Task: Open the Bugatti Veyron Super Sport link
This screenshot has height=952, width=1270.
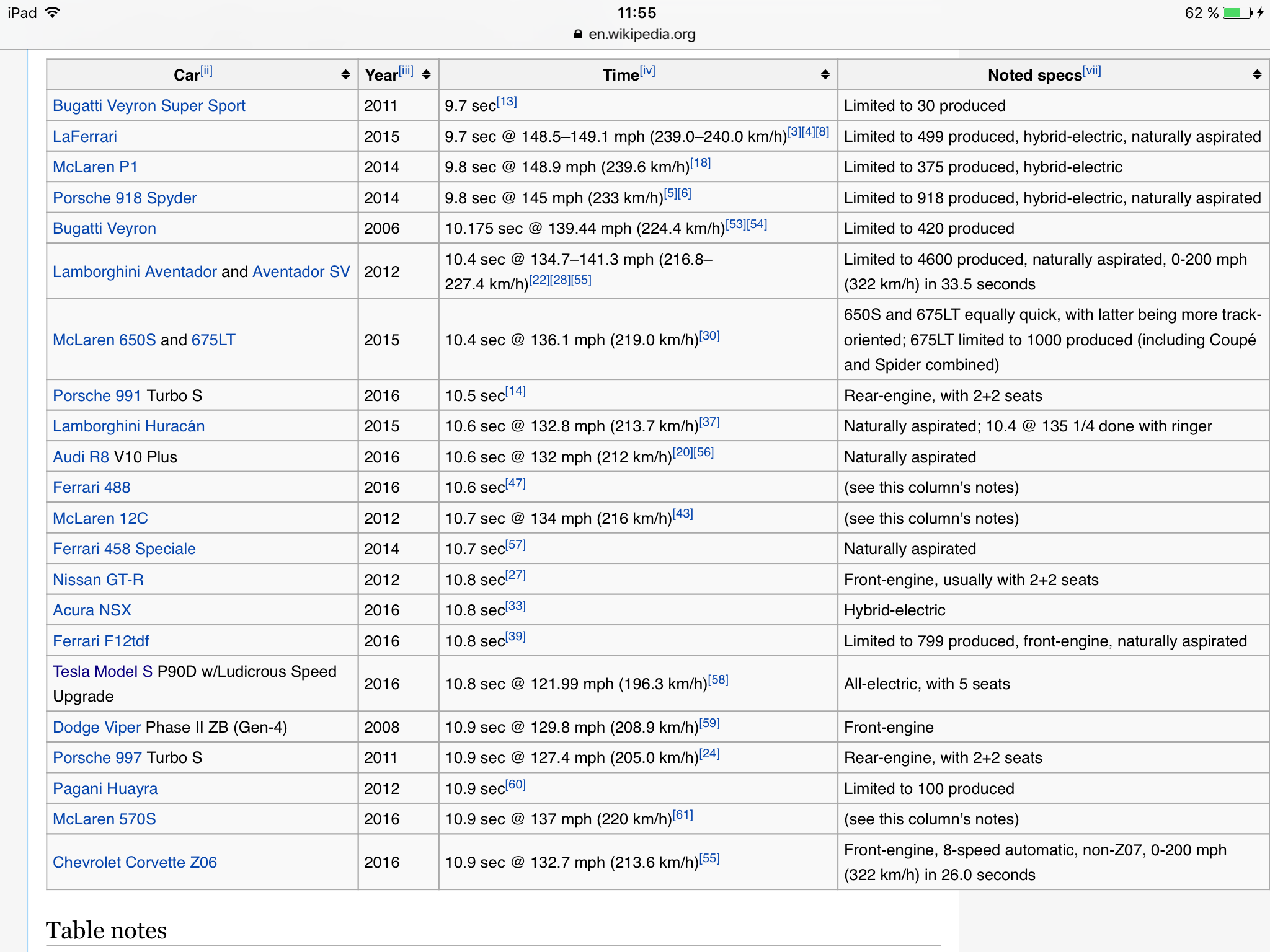Action: click(x=149, y=106)
